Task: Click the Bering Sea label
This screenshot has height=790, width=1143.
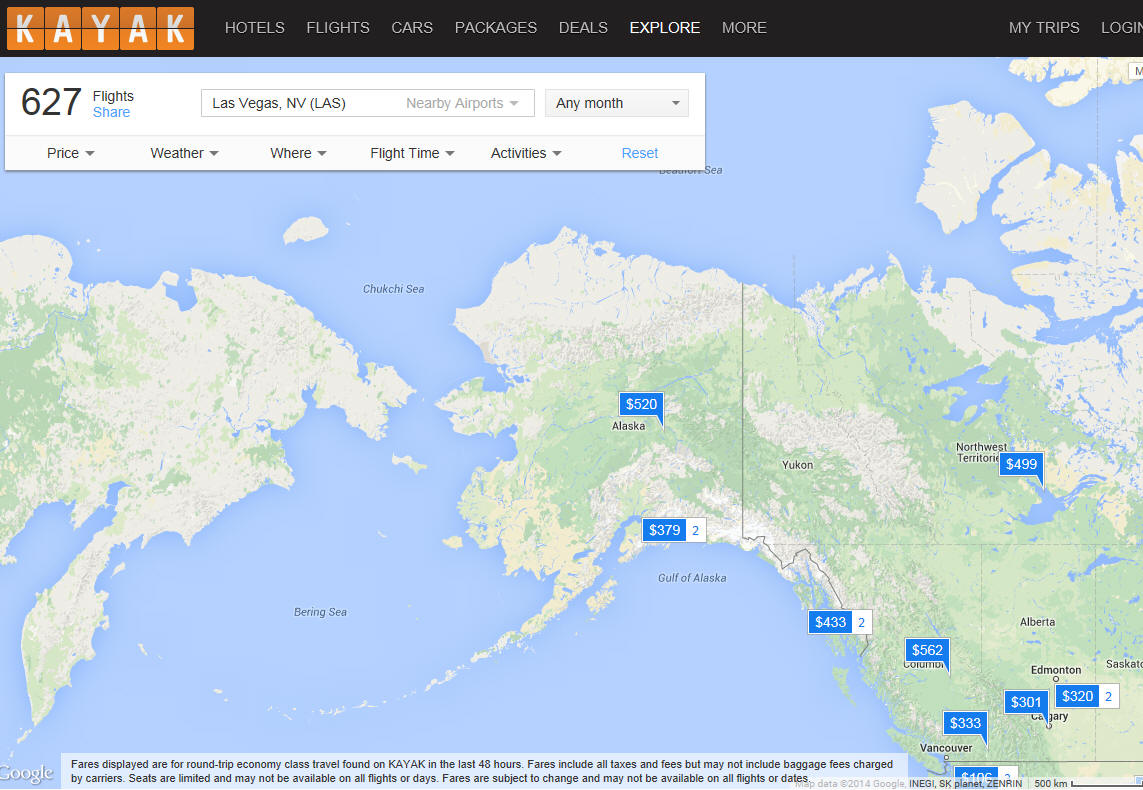Action: [320, 612]
